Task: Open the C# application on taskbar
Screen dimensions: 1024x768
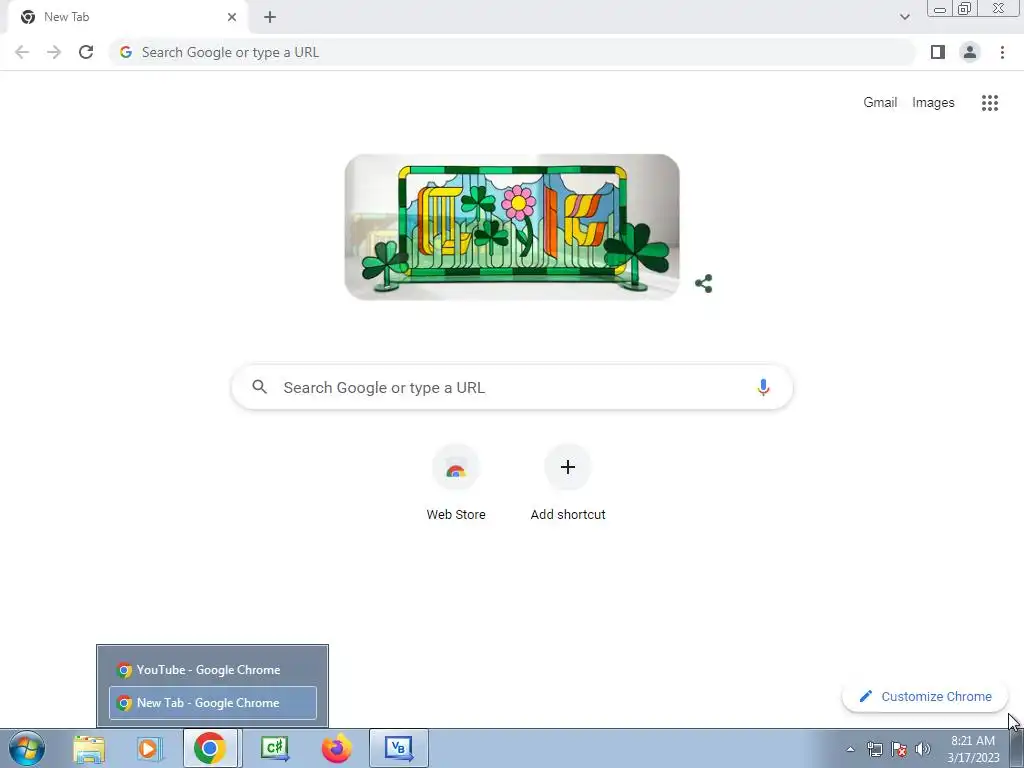Action: (274, 748)
